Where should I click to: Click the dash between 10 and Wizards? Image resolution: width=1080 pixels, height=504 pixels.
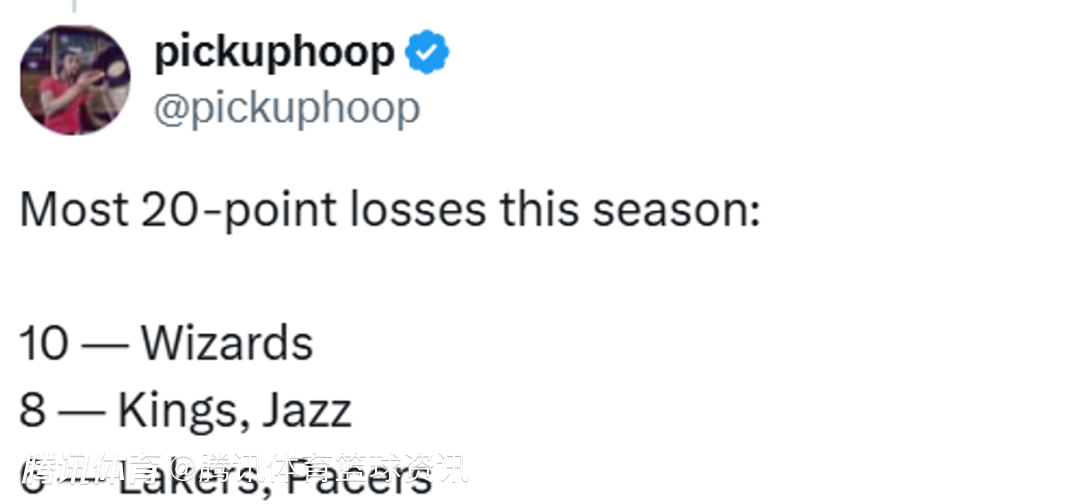pos(104,344)
